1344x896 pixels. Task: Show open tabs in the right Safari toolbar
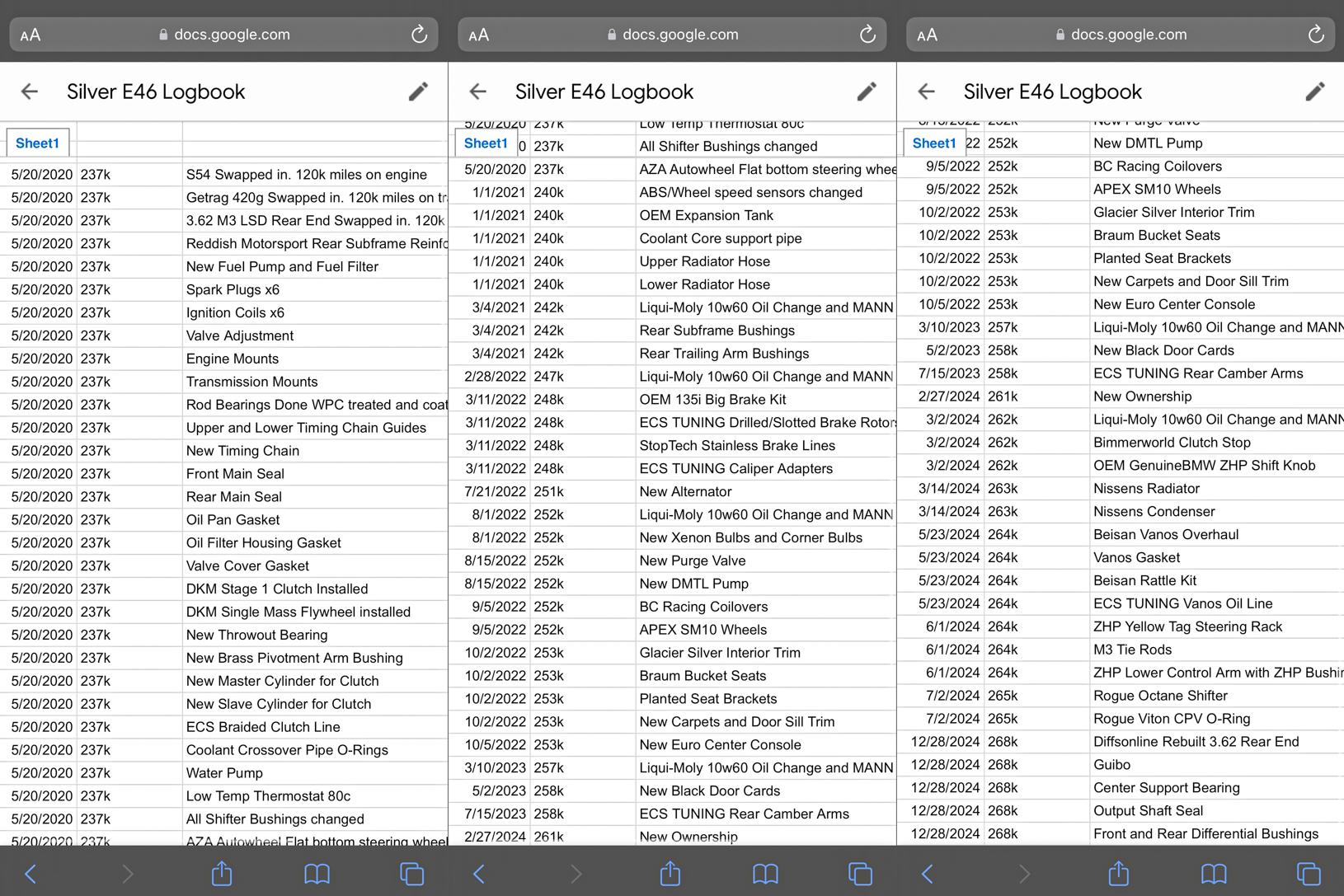click(x=1308, y=873)
